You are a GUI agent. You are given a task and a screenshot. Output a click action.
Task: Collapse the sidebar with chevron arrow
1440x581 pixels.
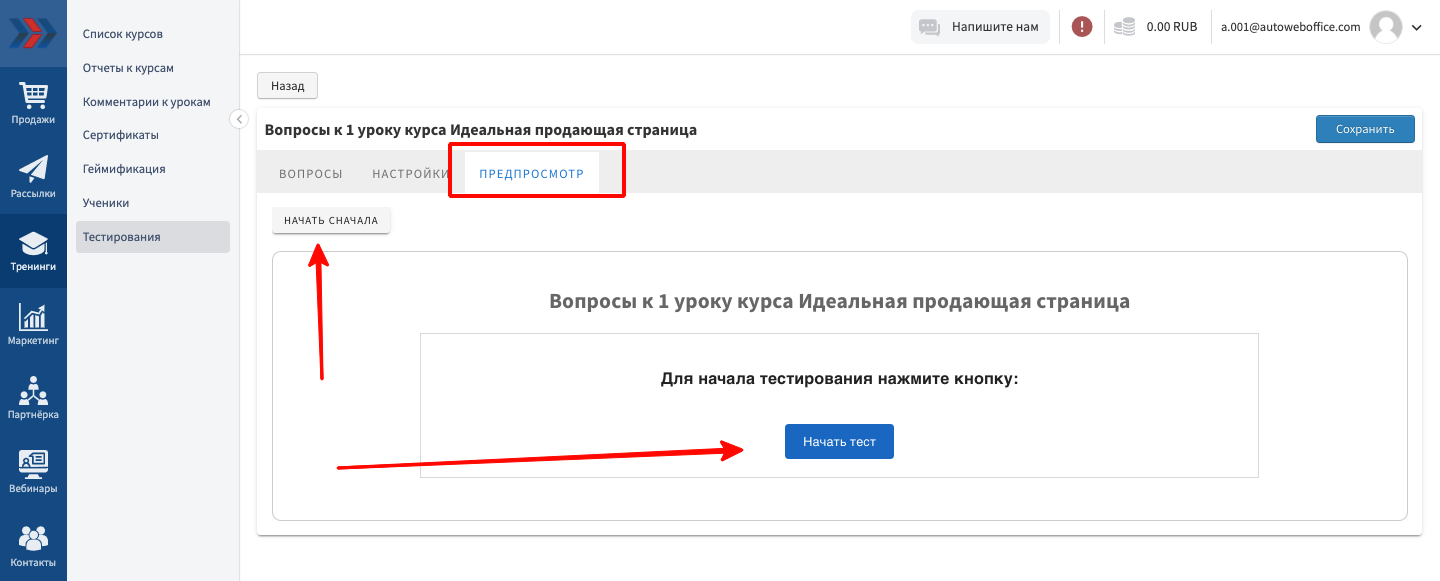(x=239, y=119)
